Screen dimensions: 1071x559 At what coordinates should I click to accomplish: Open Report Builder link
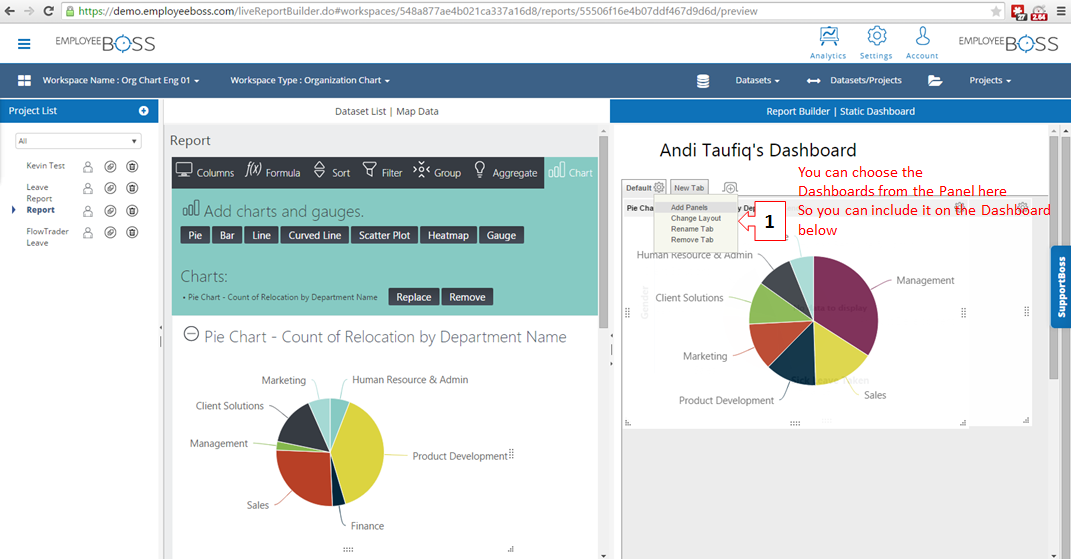point(798,111)
